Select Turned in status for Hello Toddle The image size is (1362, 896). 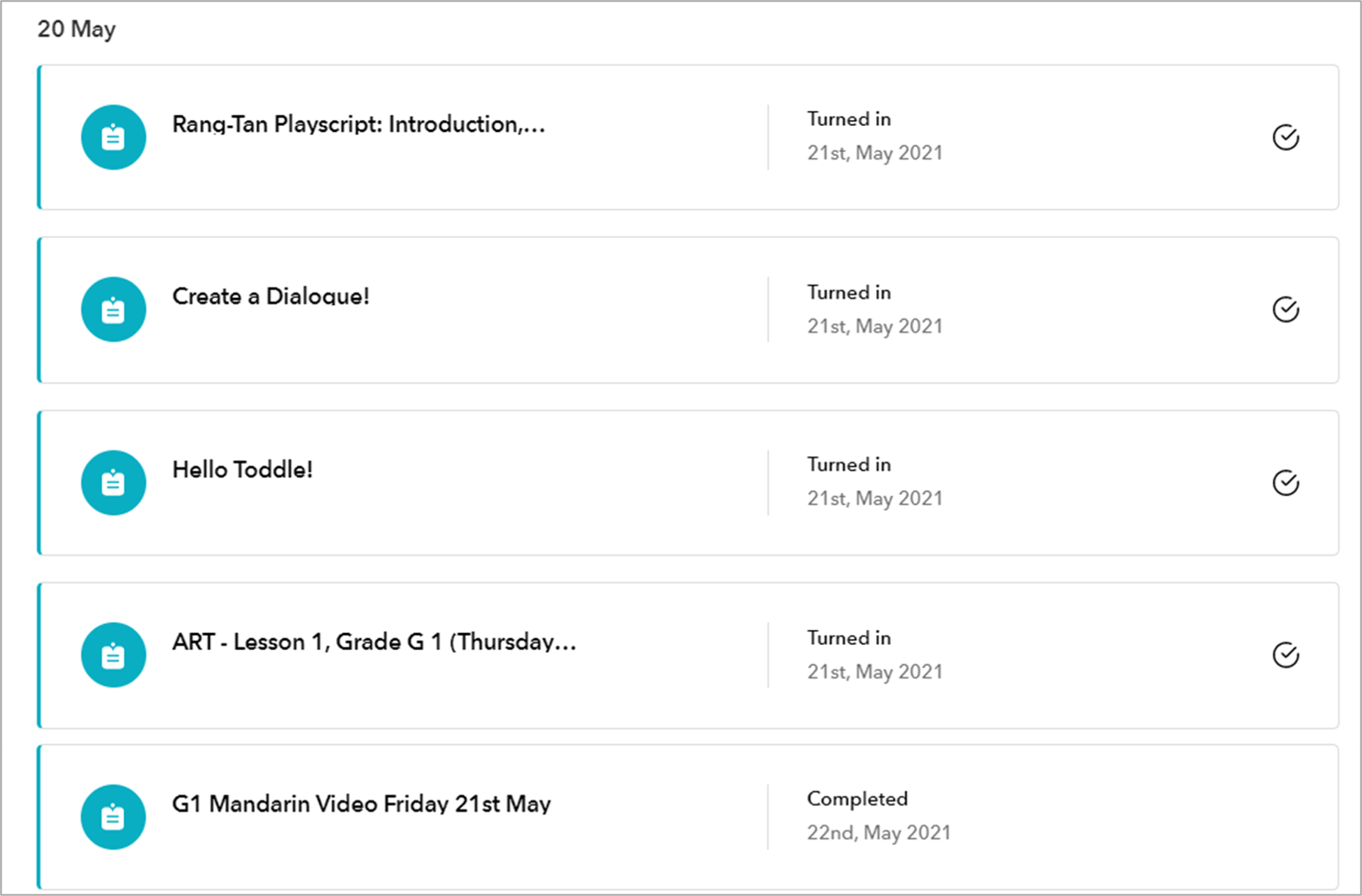tap(849, 464)
